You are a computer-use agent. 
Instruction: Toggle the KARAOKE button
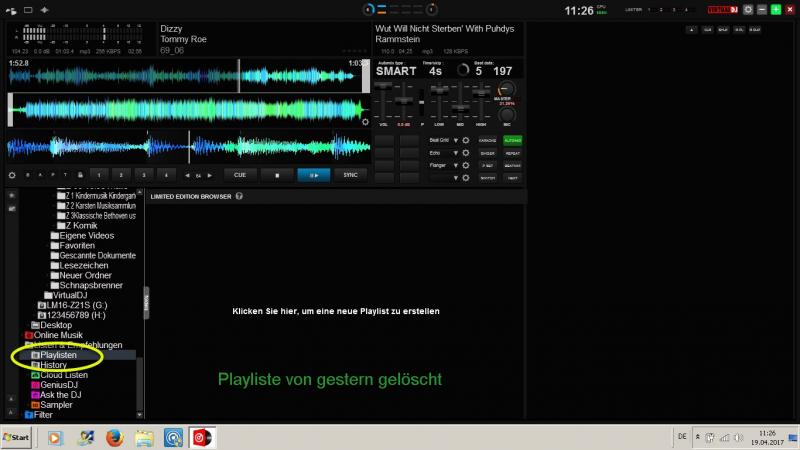tap(487, 140)
